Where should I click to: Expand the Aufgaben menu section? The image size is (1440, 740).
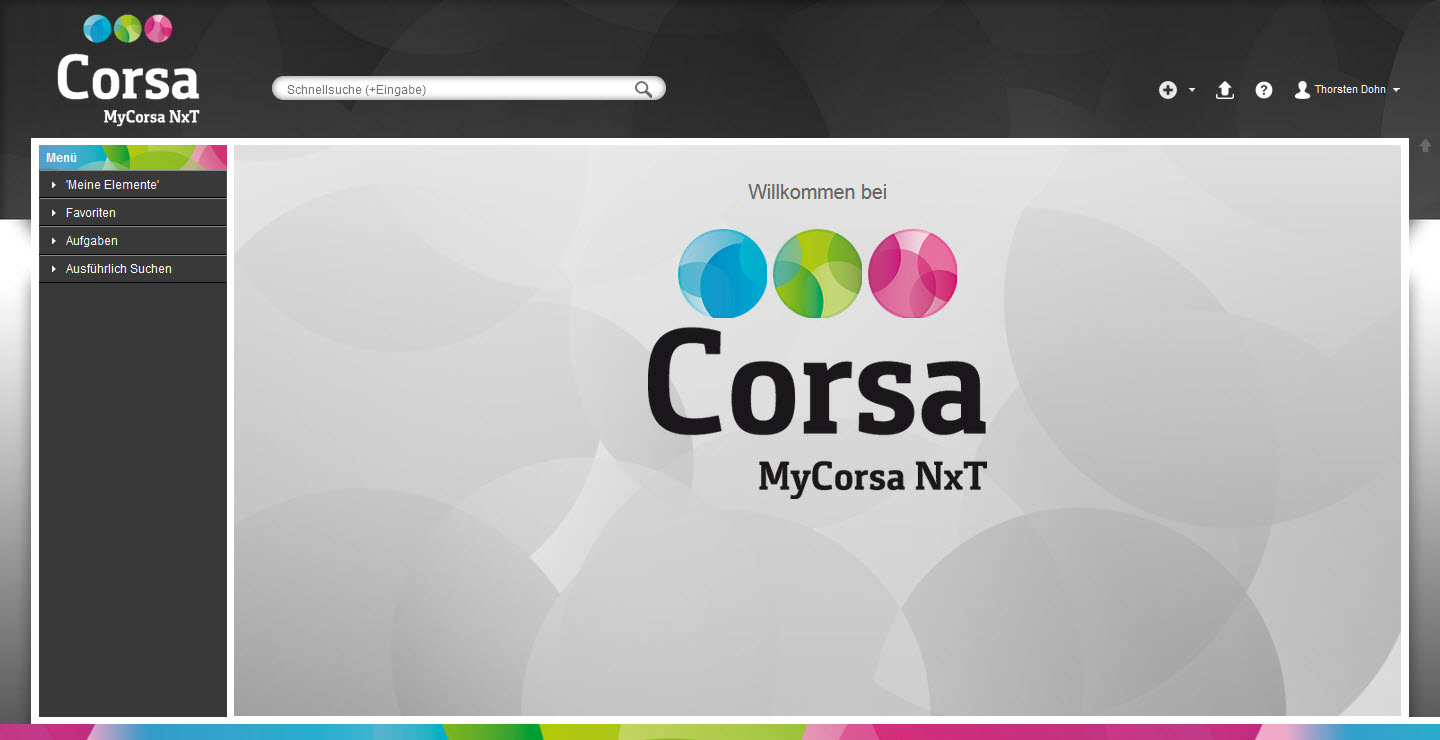(54, 241)
